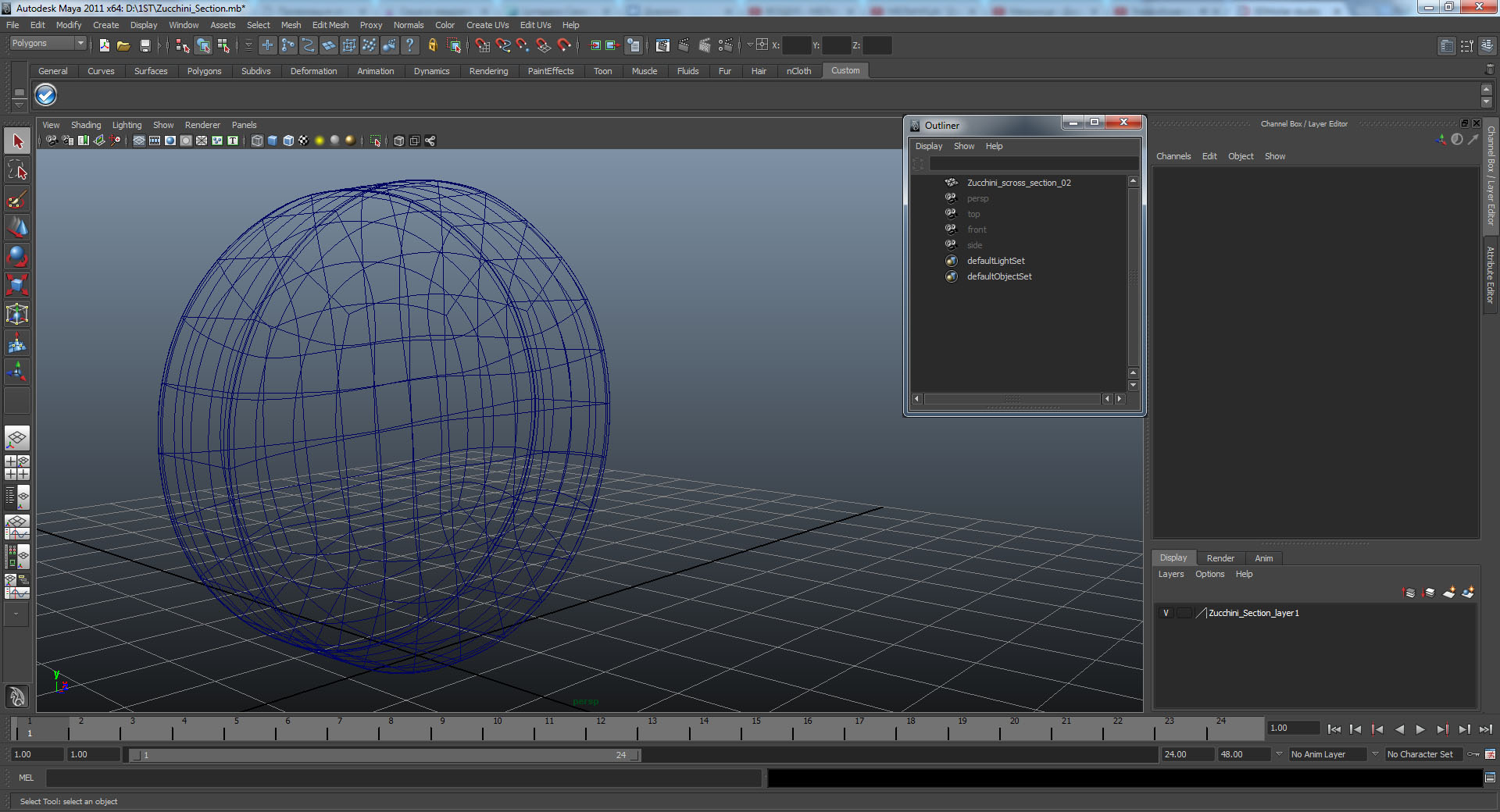Switch viewport to smooth shade all
Screen dimensions: 1500x812
coord(273,141)
